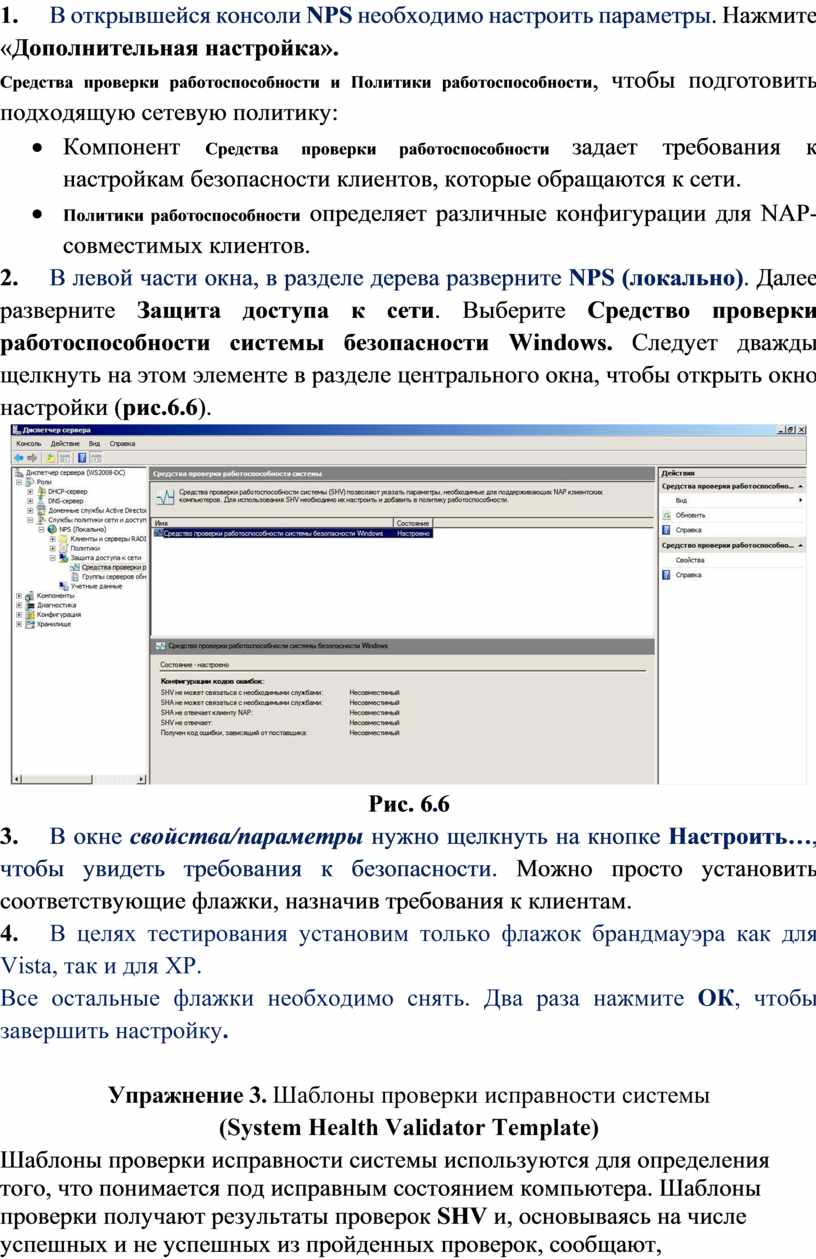Screen dimensions: 816x1259
Task: Click the Справка icon below Обновить
Action: [x=666, y=530]
